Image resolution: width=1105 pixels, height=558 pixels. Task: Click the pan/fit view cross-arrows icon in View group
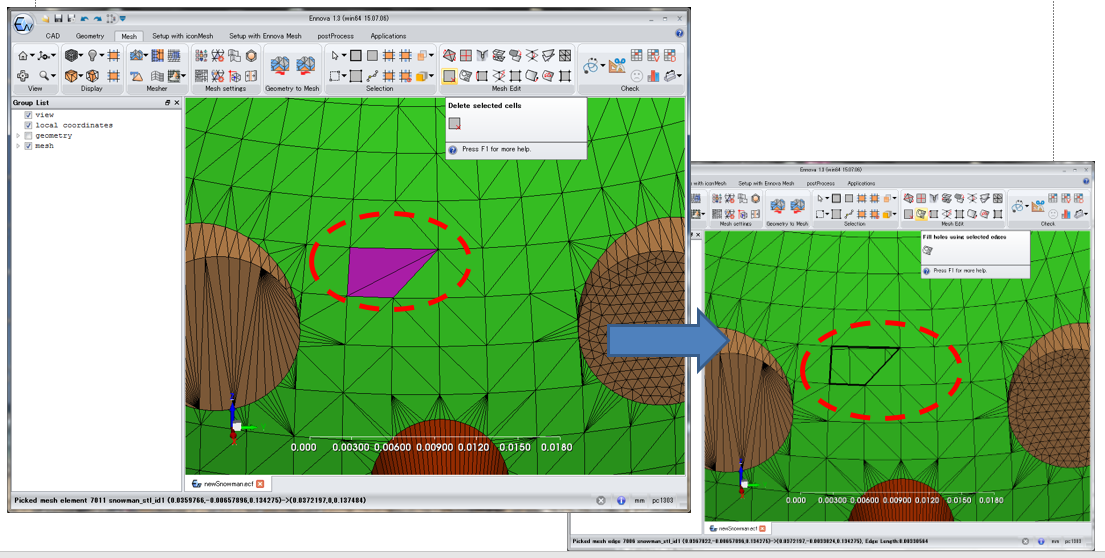[23, 75]
